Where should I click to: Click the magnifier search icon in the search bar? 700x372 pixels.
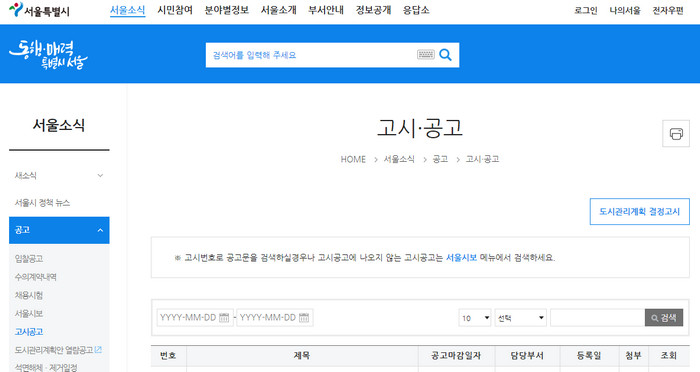pyautogui.click(x=445, y=55)
